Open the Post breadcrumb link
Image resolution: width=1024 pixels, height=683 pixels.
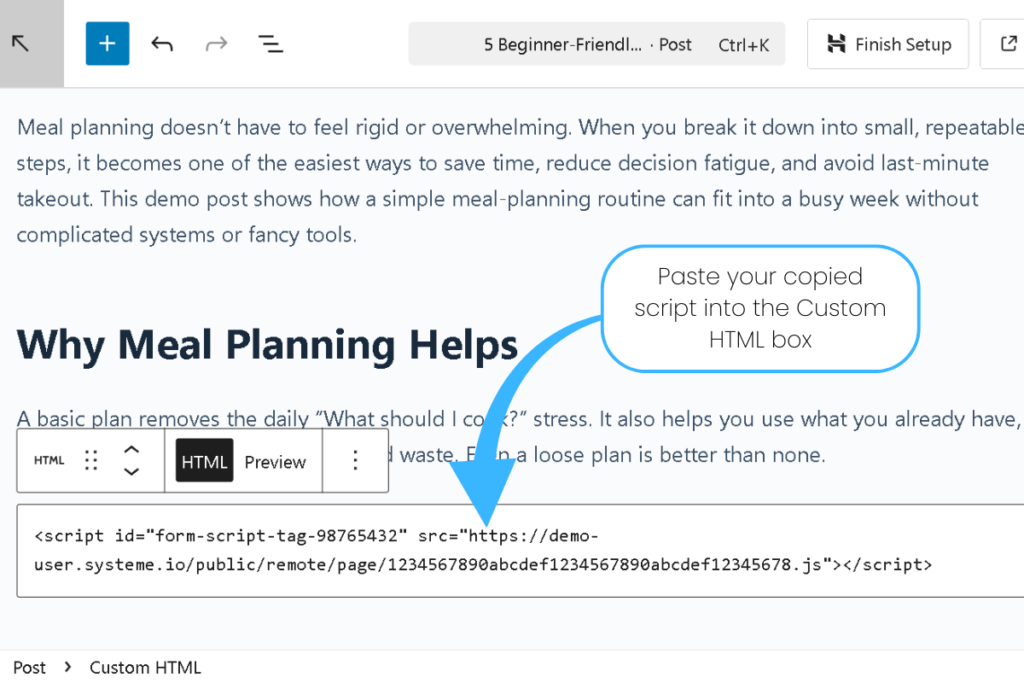[29, 667]
